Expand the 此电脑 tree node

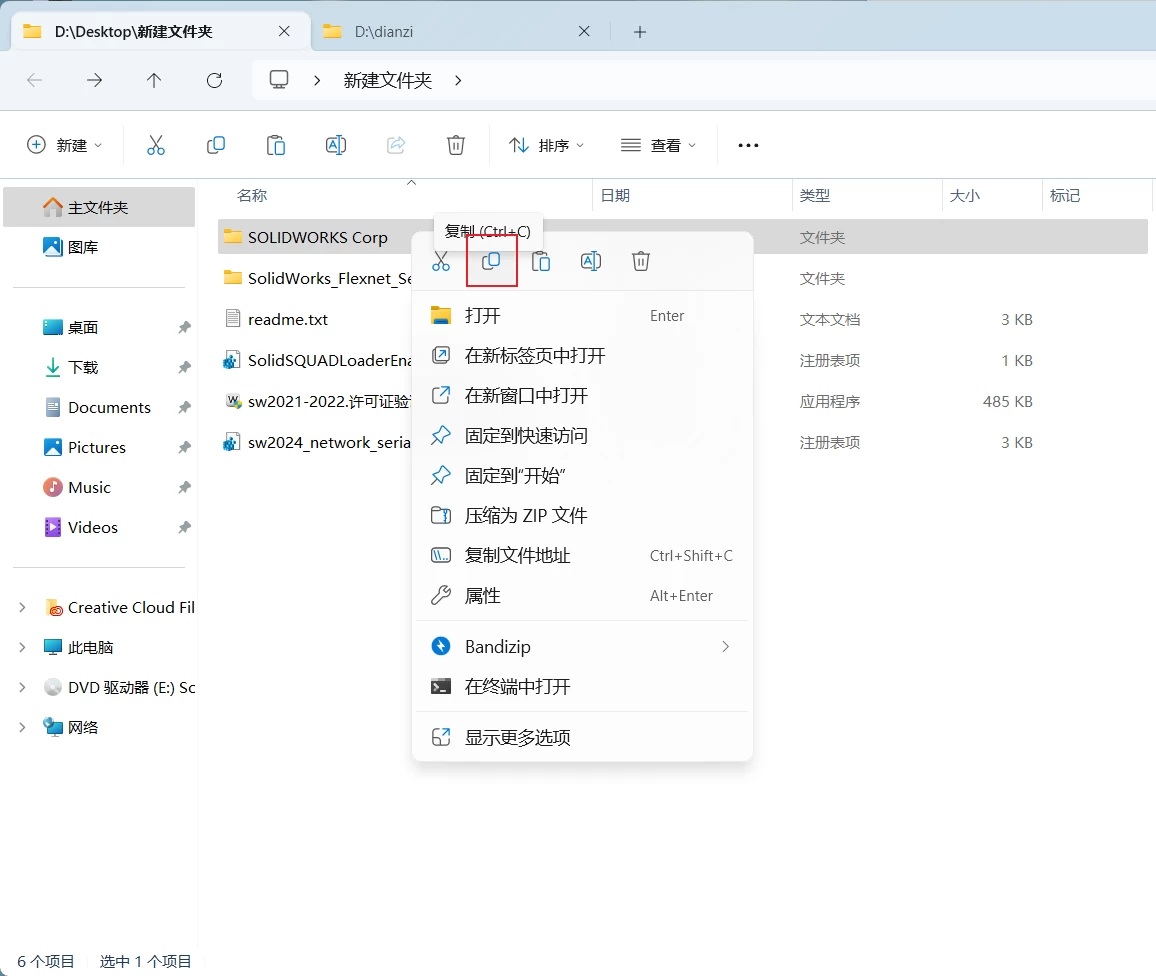[x=22, y=647]
